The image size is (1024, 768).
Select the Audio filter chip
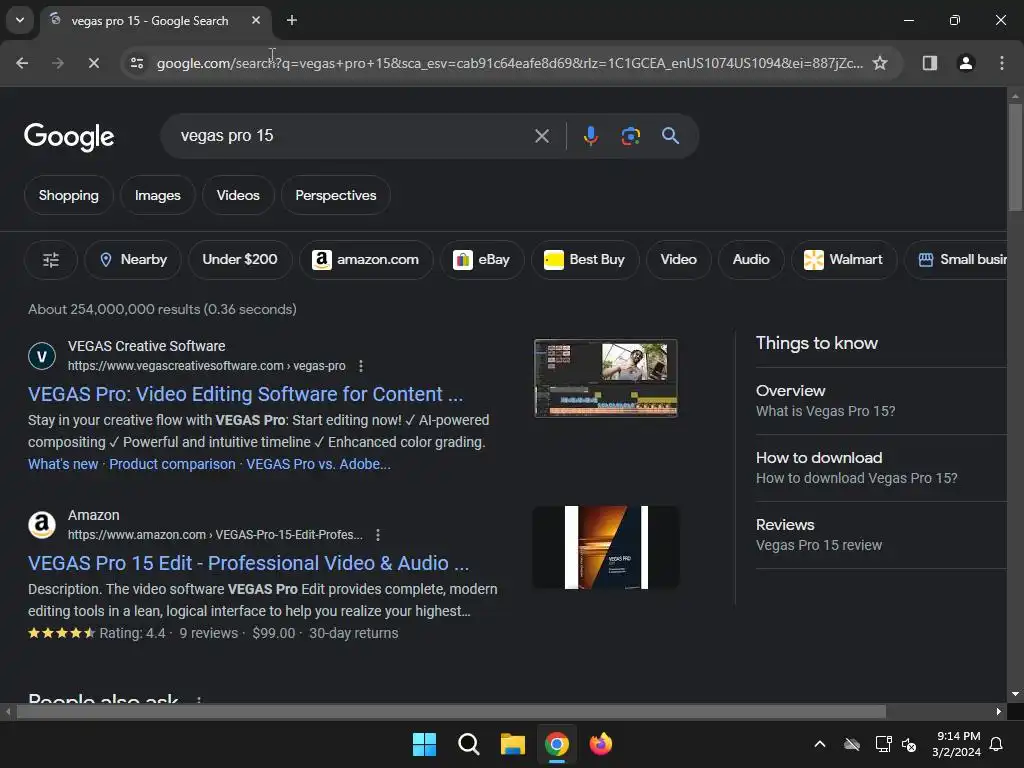pyautogui.click(x=751, y=260)
